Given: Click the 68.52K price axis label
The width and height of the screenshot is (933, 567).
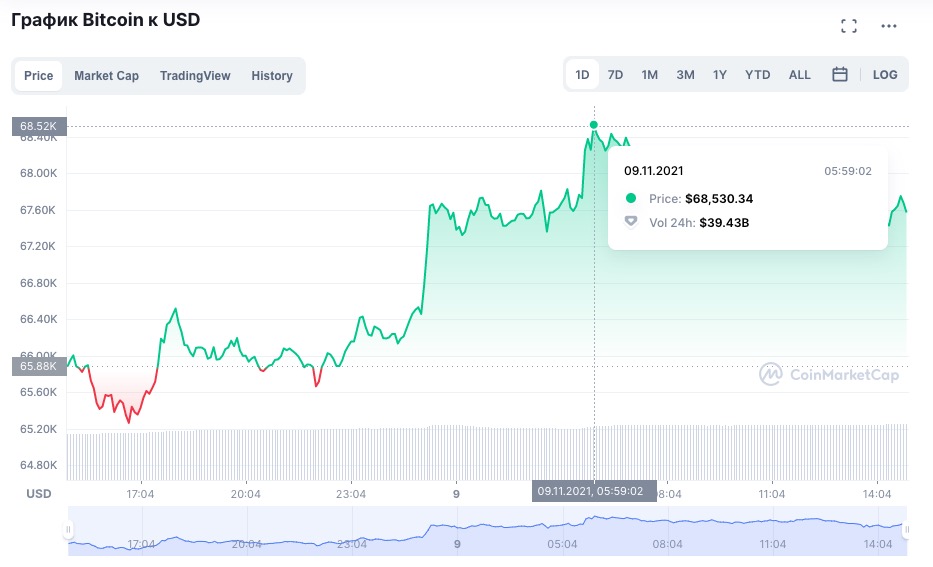Looking at the screenshot, I should click(39, 126).
